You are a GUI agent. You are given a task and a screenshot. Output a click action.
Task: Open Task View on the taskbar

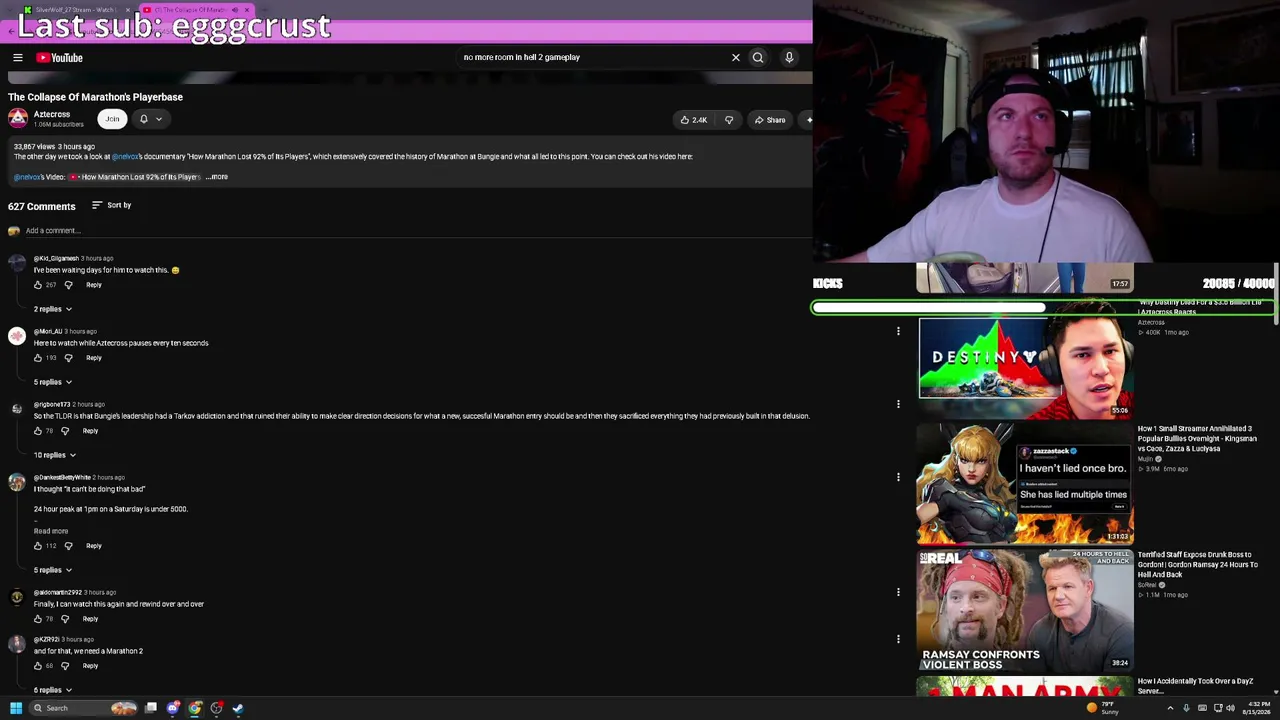(x=151, y=708)
